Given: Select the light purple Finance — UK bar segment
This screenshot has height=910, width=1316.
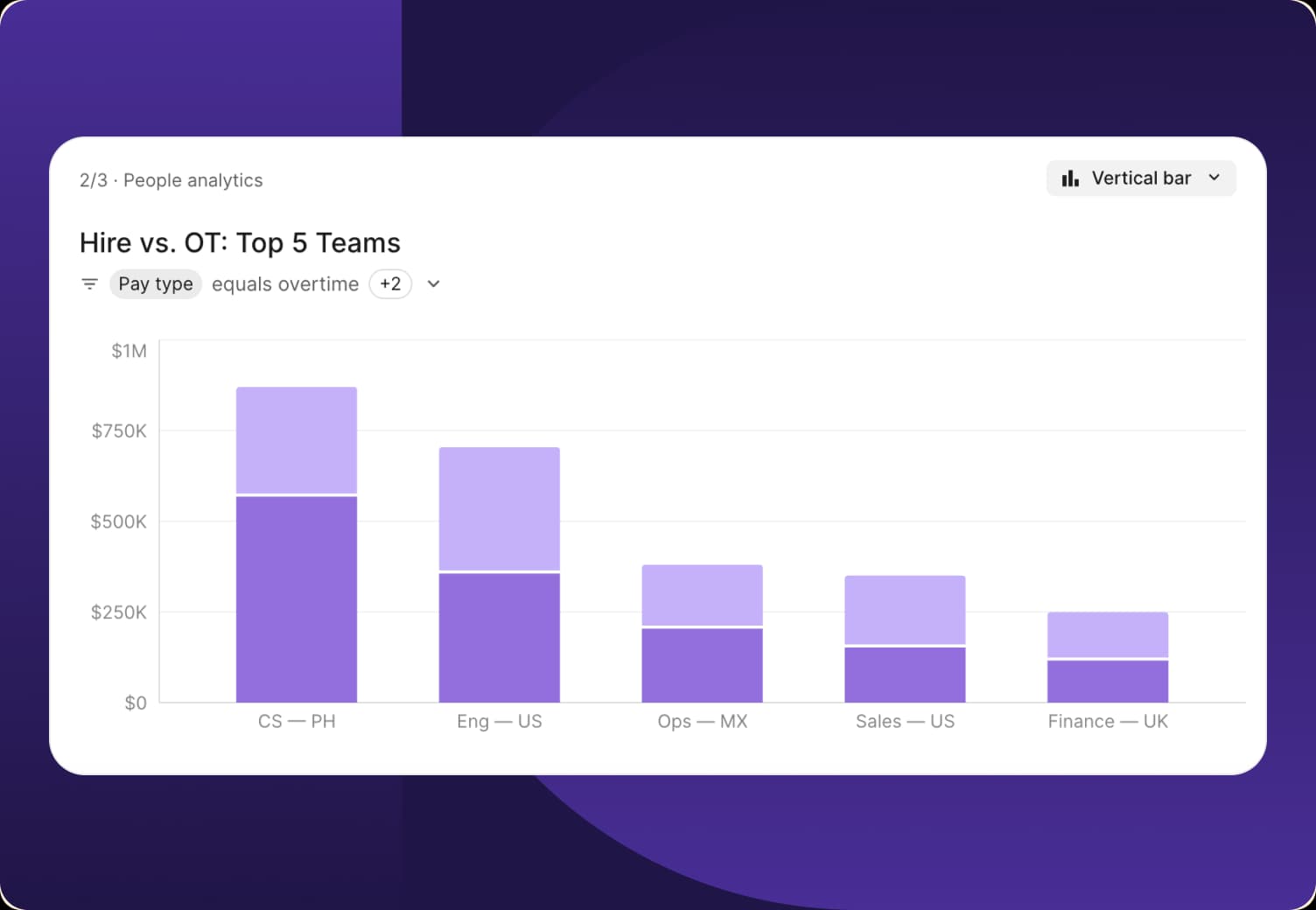Looking at the screenshot, I should (1108, 634).
